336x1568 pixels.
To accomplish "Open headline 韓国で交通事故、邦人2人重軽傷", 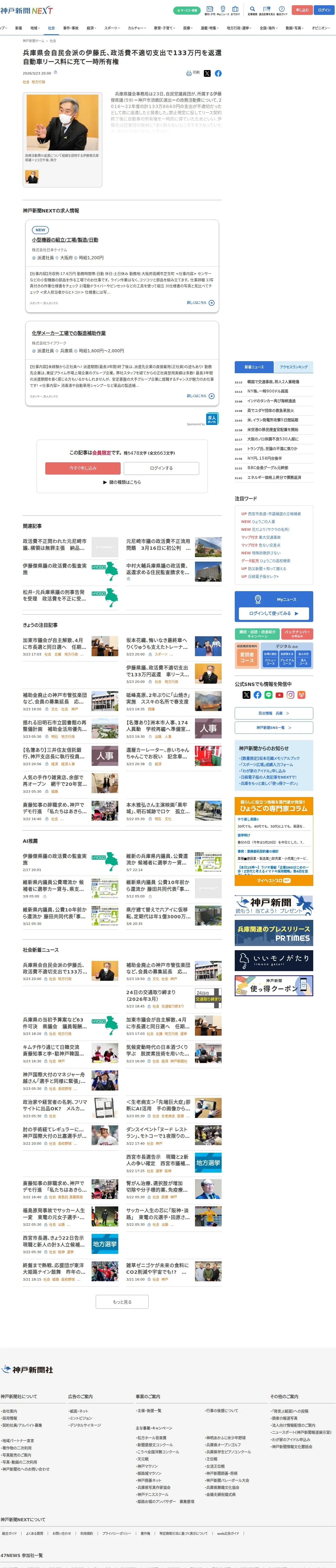I will tap(273, 382).
